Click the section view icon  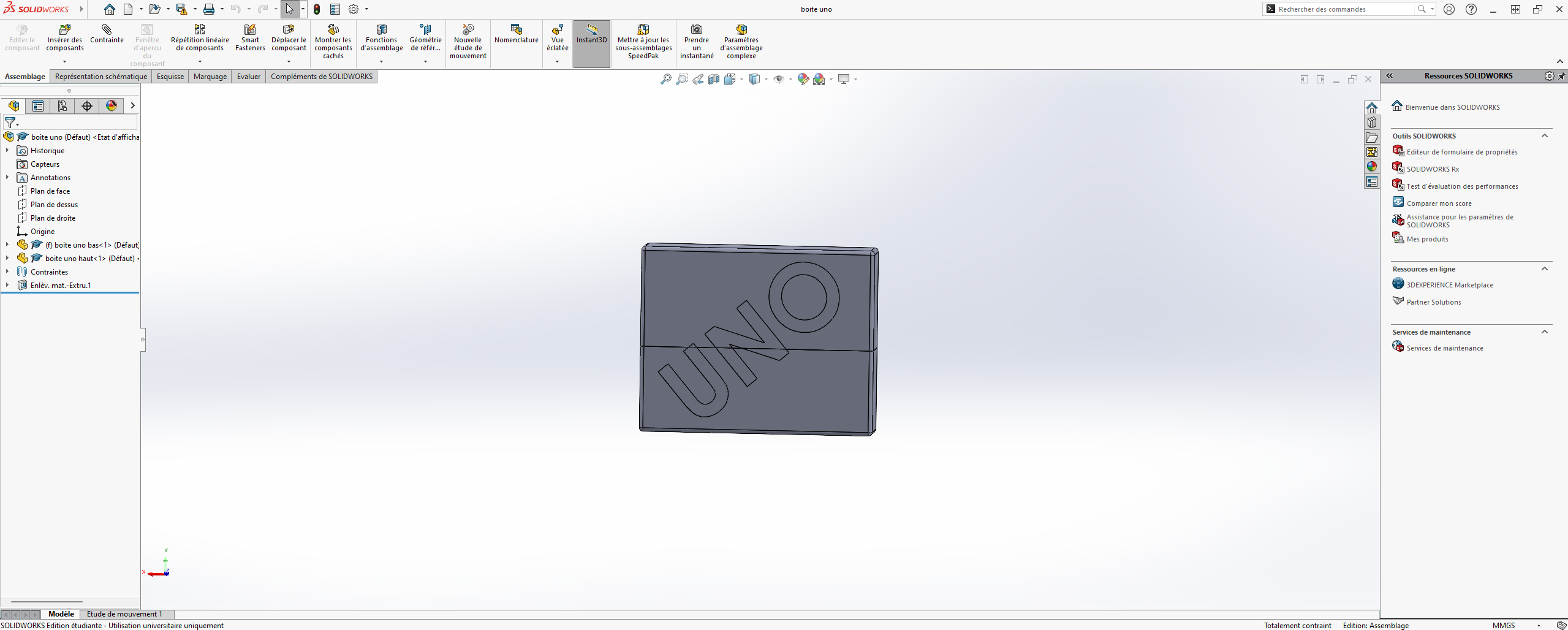[x=714, y=79]
